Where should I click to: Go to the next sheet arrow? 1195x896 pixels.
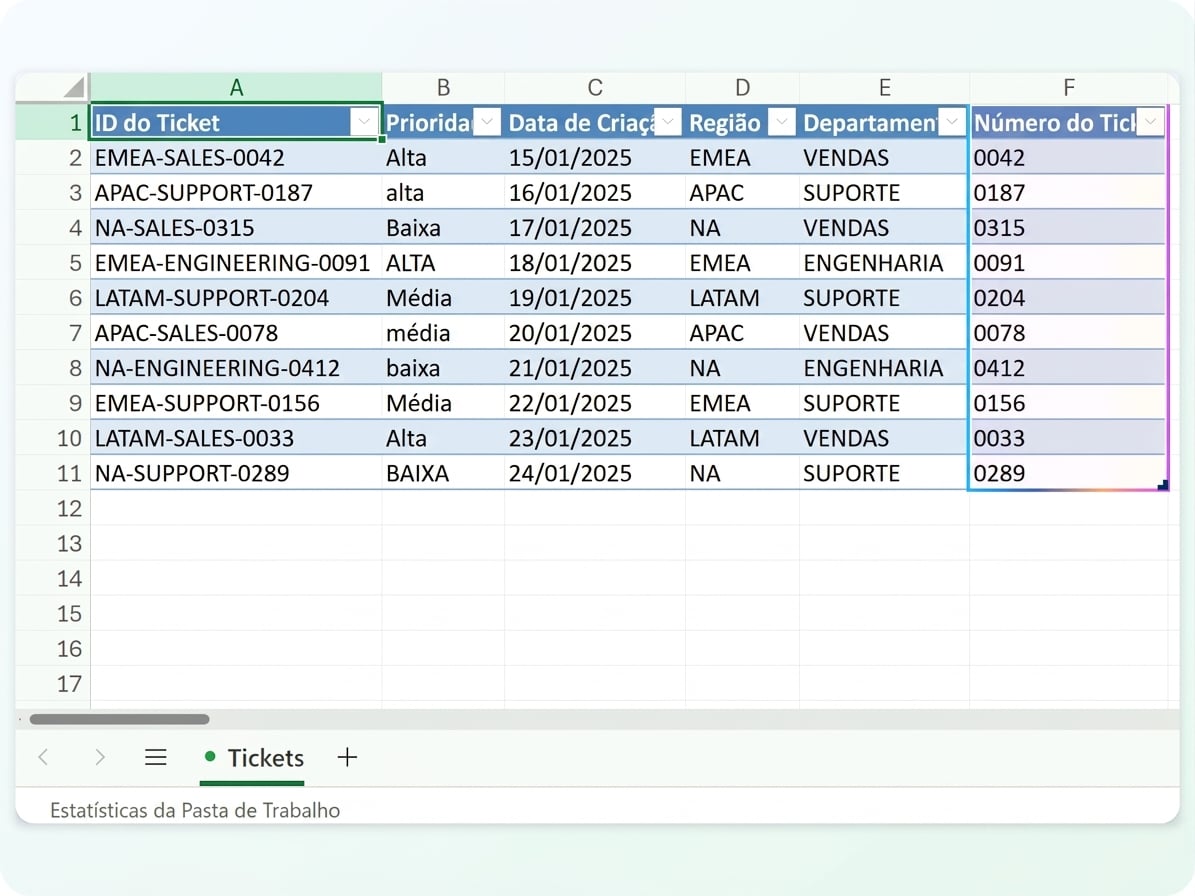(100, 757)
